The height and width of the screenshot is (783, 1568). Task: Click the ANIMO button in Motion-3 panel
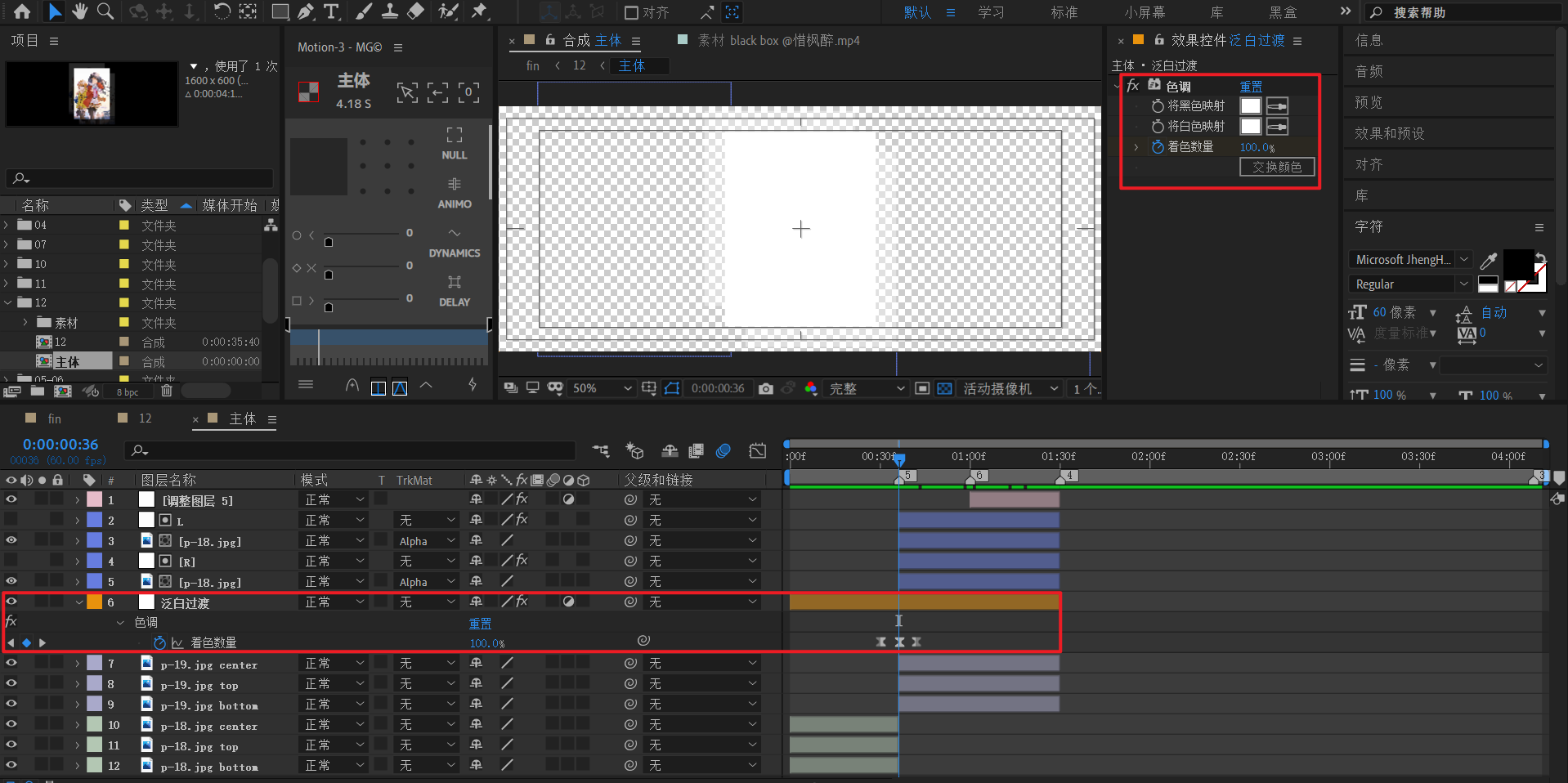coord(455,193)
